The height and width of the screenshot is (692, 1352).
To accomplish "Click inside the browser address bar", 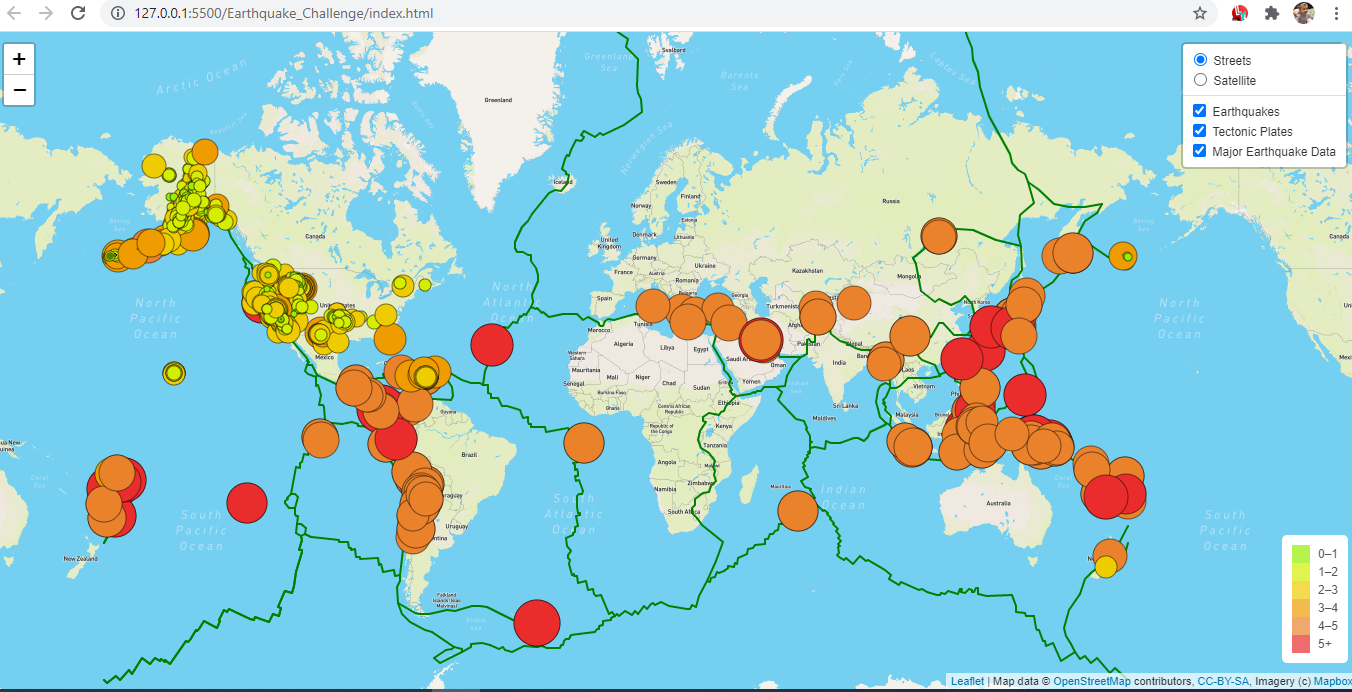I will (x=400, y=14).
